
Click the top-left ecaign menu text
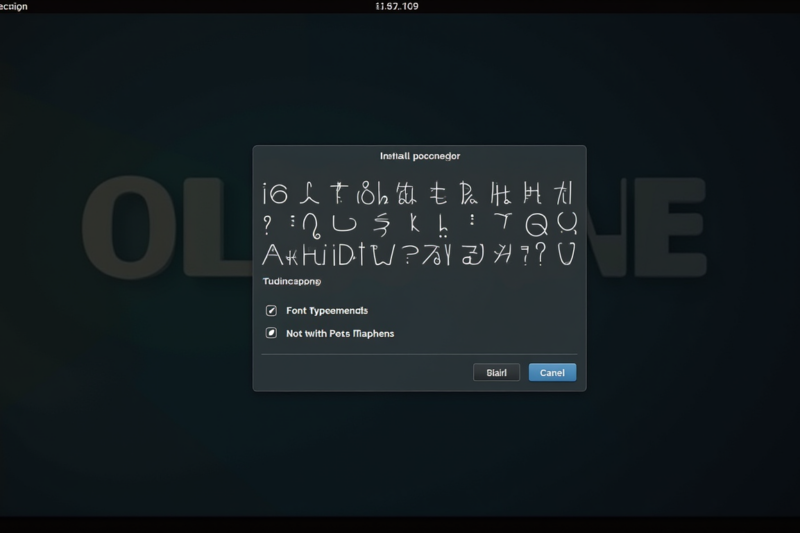click(x=14, y=6)
